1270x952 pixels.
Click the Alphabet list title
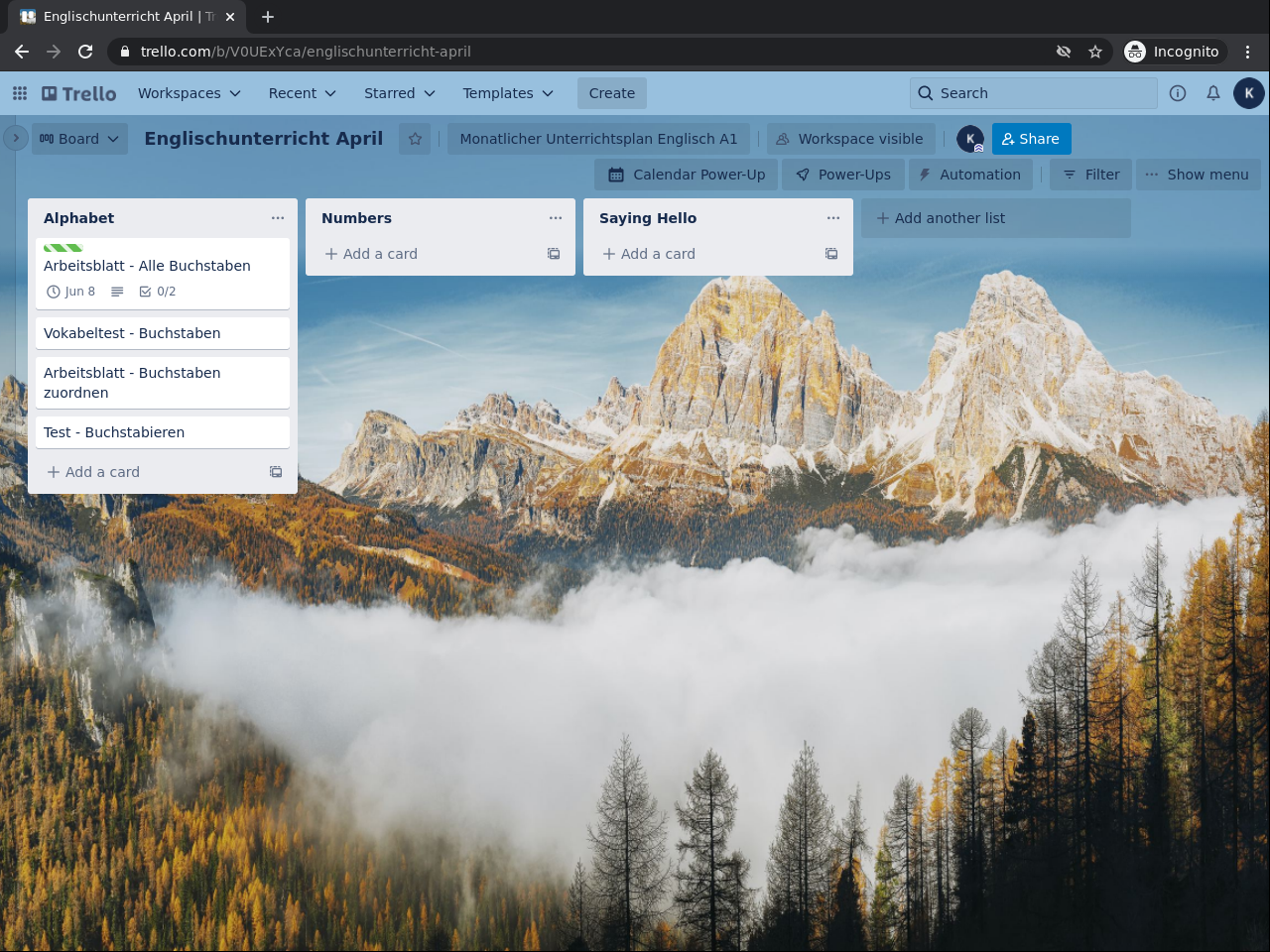point(79,218)
